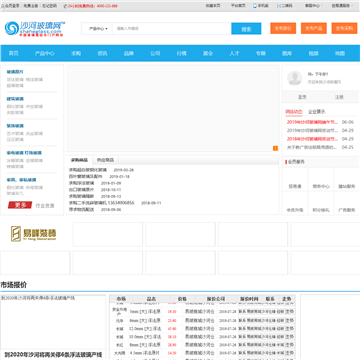Screen dimensions: 360x360
Task: Select the 12.0mm row in price table
Action: (202, 329)
